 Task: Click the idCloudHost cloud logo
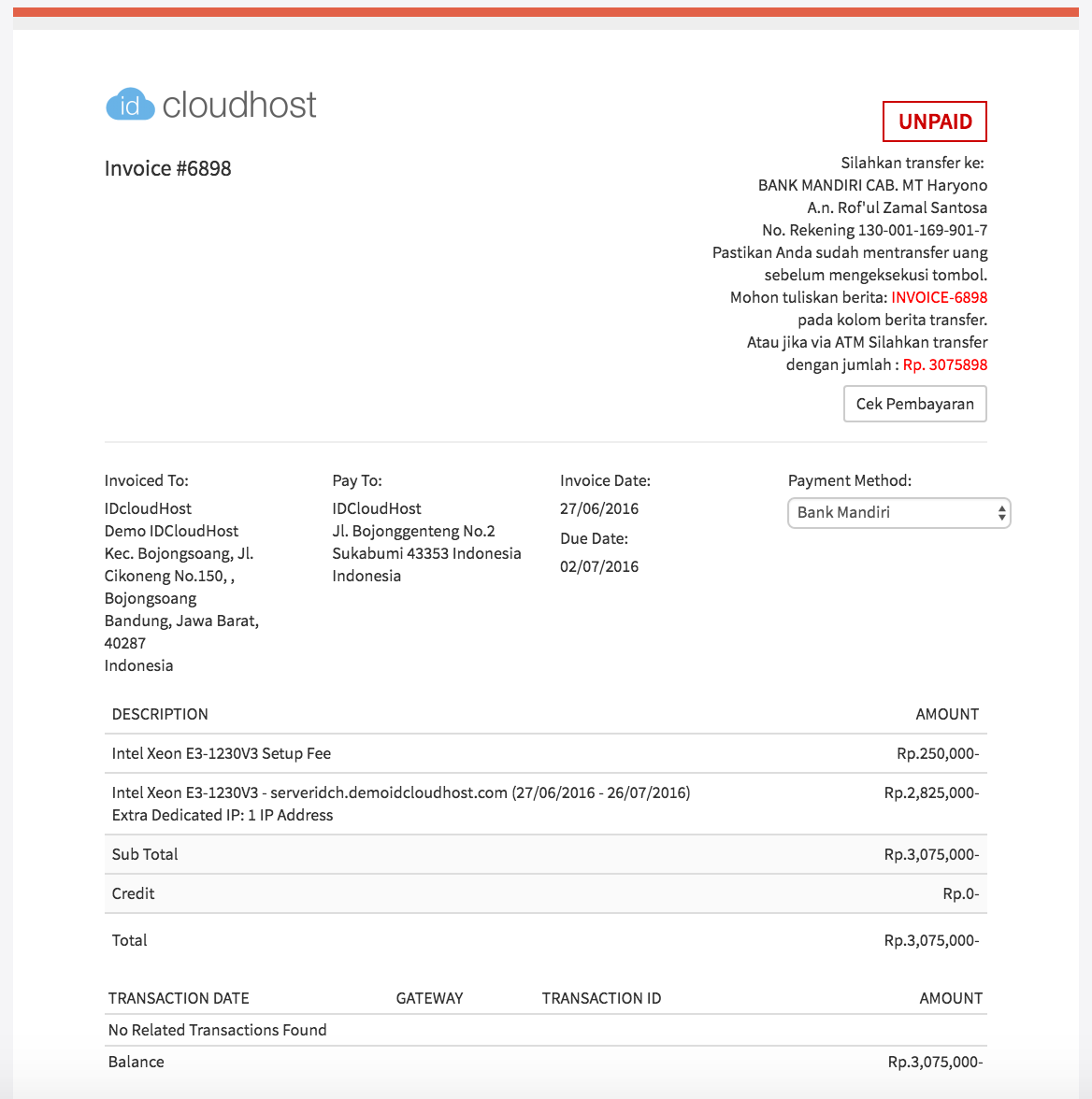point(130,105)
